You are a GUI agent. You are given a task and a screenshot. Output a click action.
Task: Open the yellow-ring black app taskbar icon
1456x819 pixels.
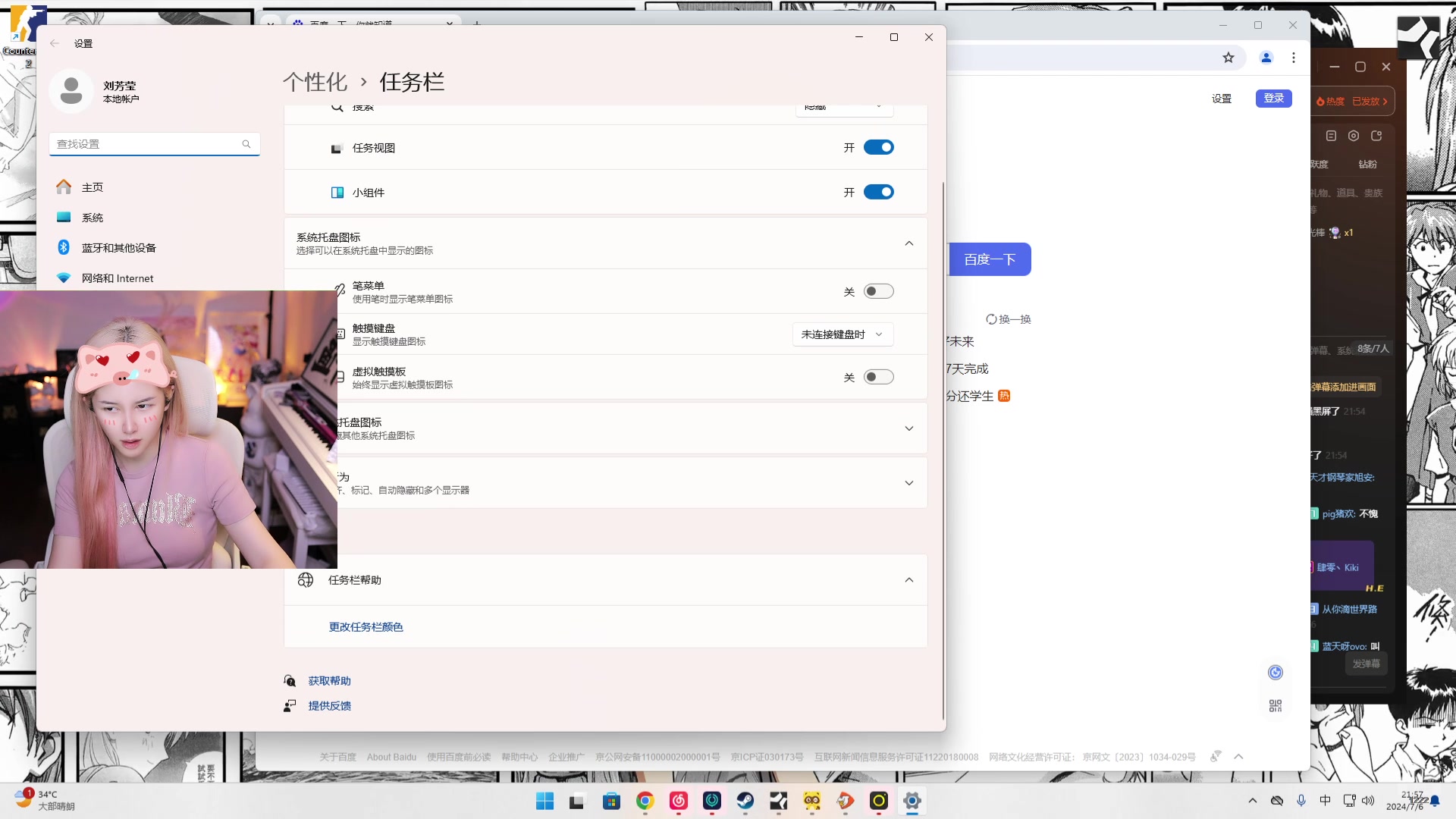[878, 801]
